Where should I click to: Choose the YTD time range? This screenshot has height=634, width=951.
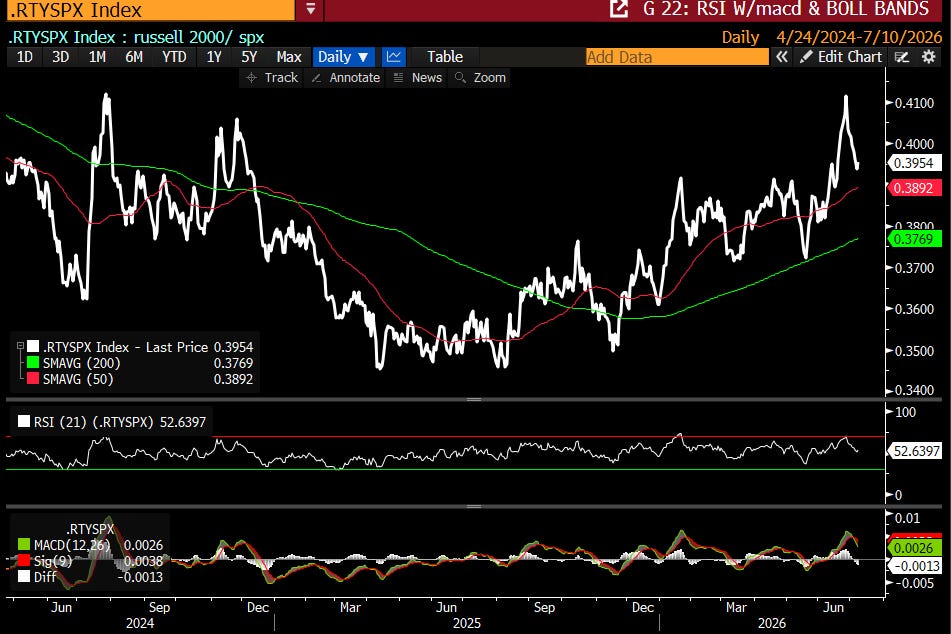174,57
